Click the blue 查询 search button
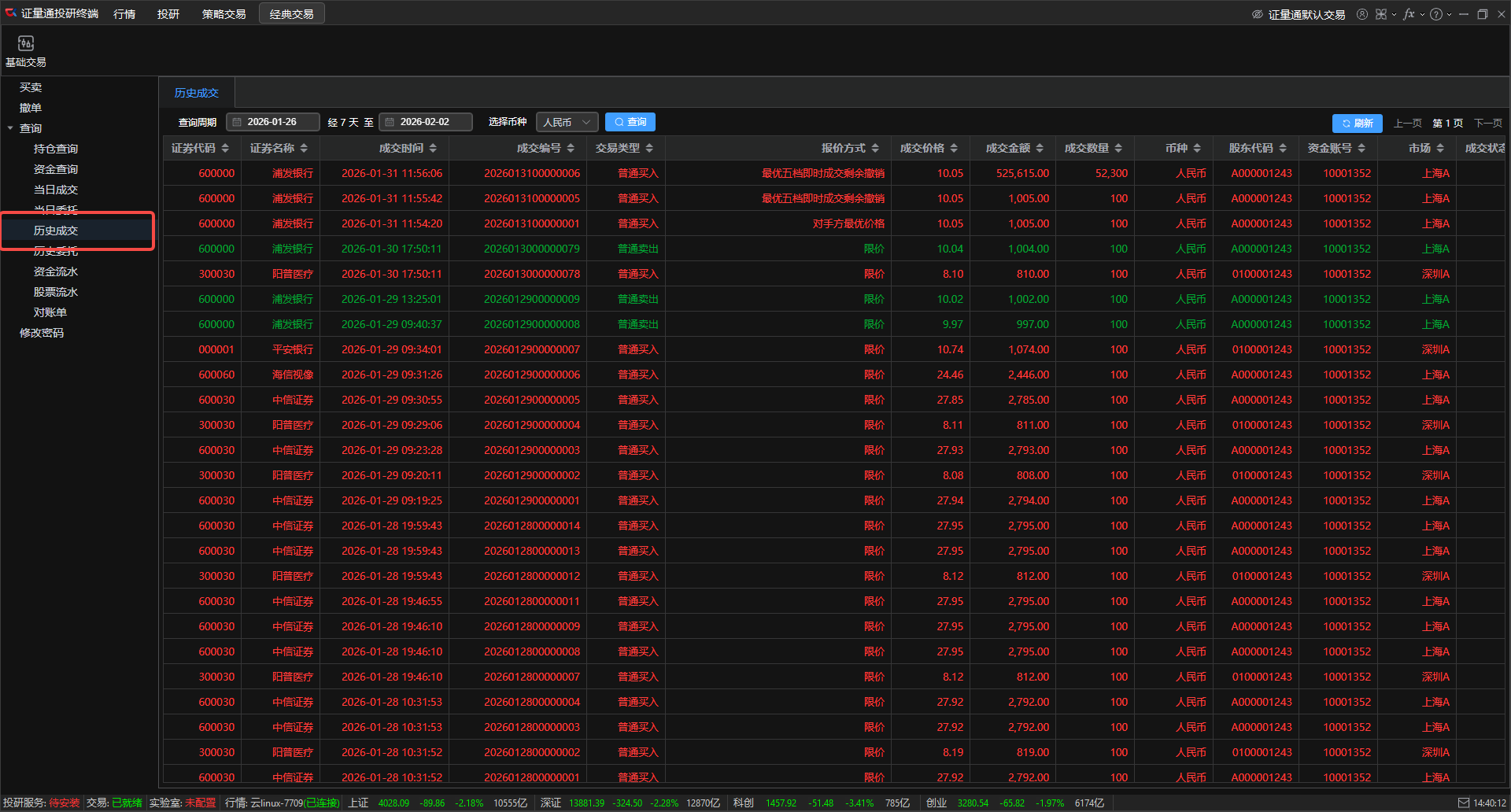Image resolution: width=1511 pixels, height=812 pixels. 630,122
